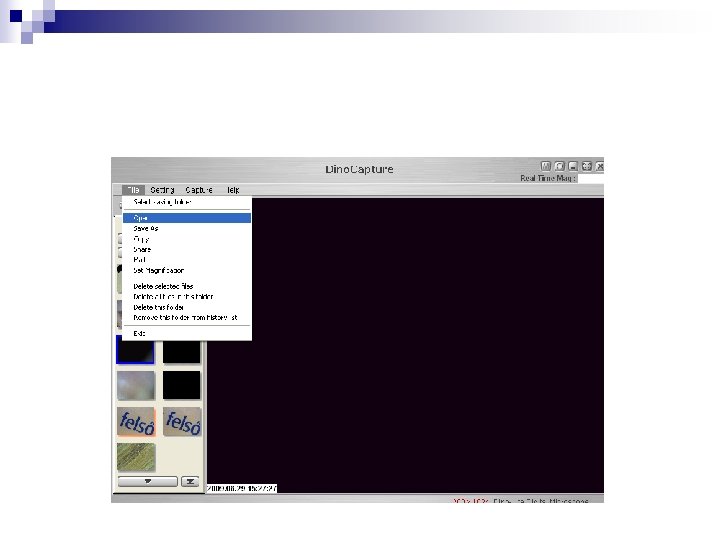Click the highlighted Open menu entry
Screen dimensions: 720x540
tap(187, 218)
